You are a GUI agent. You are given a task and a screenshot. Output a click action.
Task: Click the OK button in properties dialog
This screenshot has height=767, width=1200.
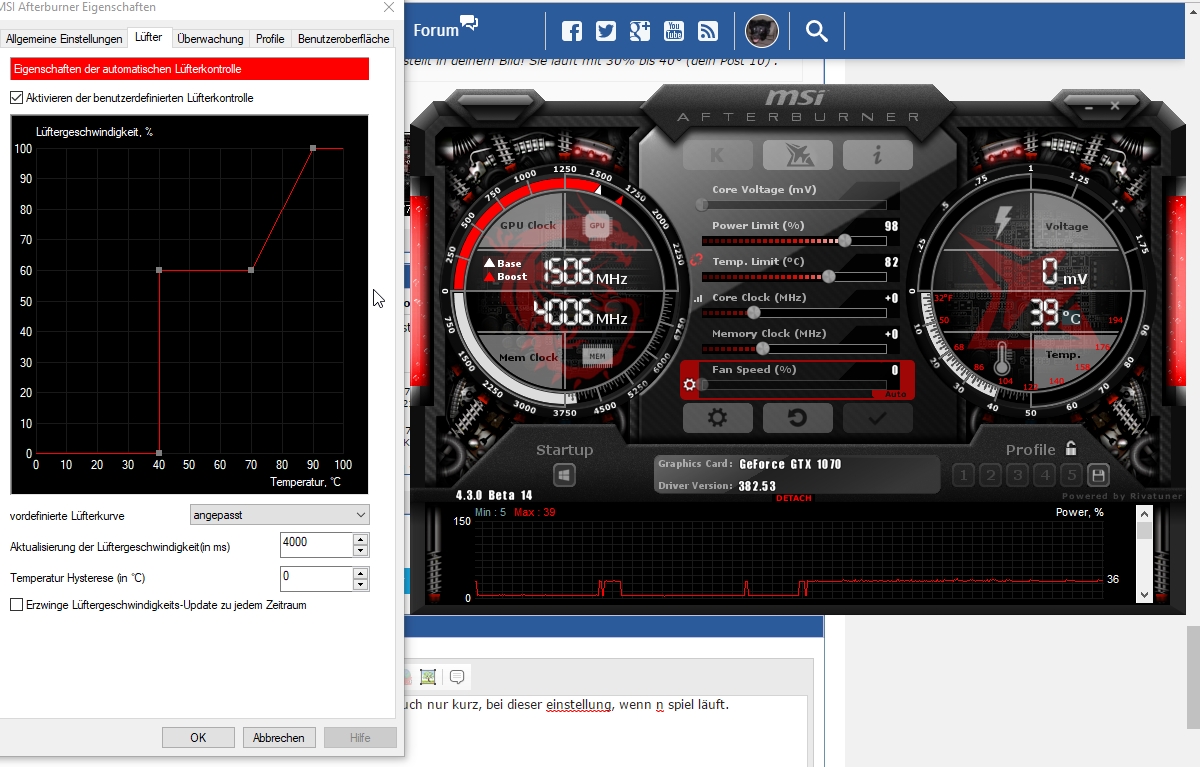coord(198,737)
